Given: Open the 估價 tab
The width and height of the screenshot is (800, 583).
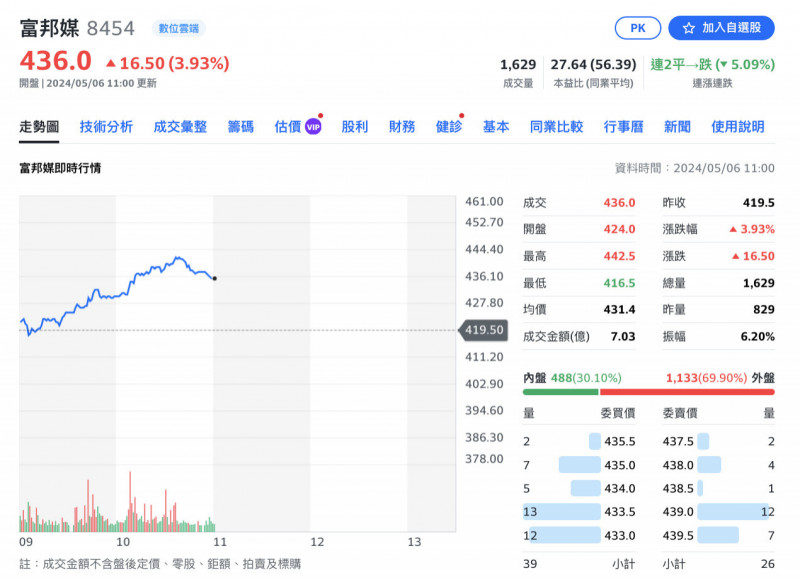Looking at the screenshot, I should click(288, 126).
